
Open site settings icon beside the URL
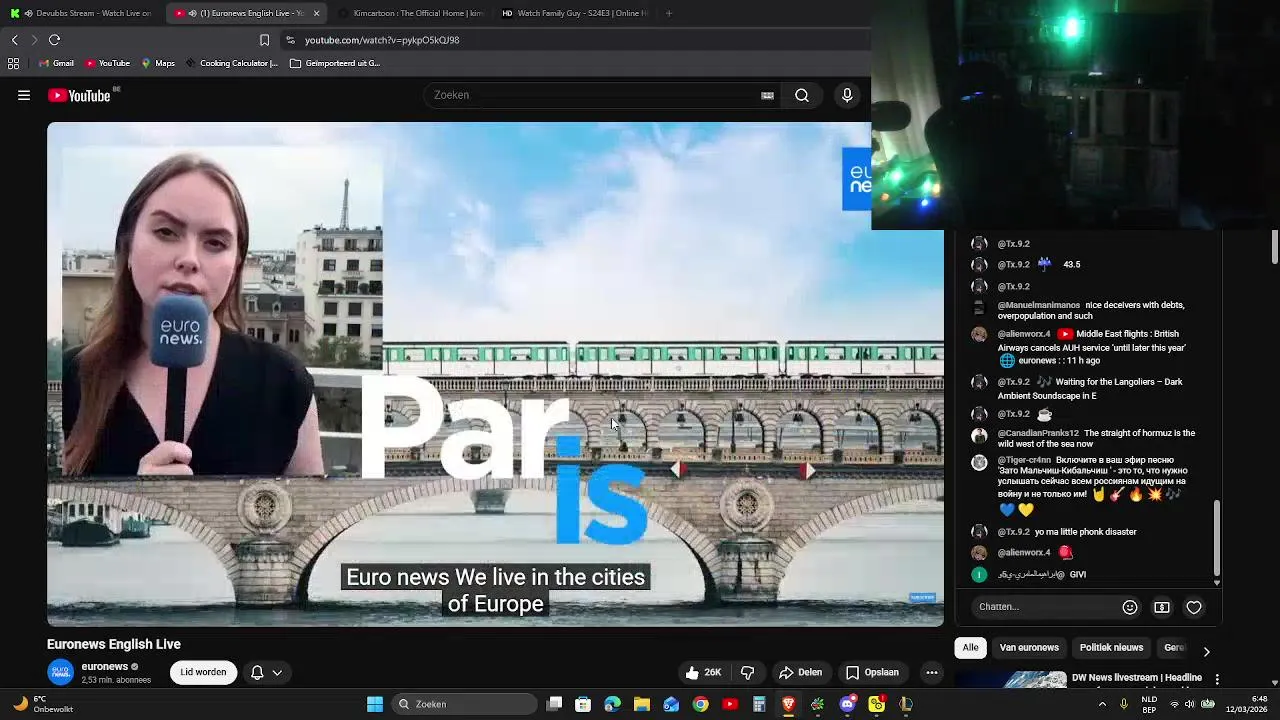(x=290, y=40)
